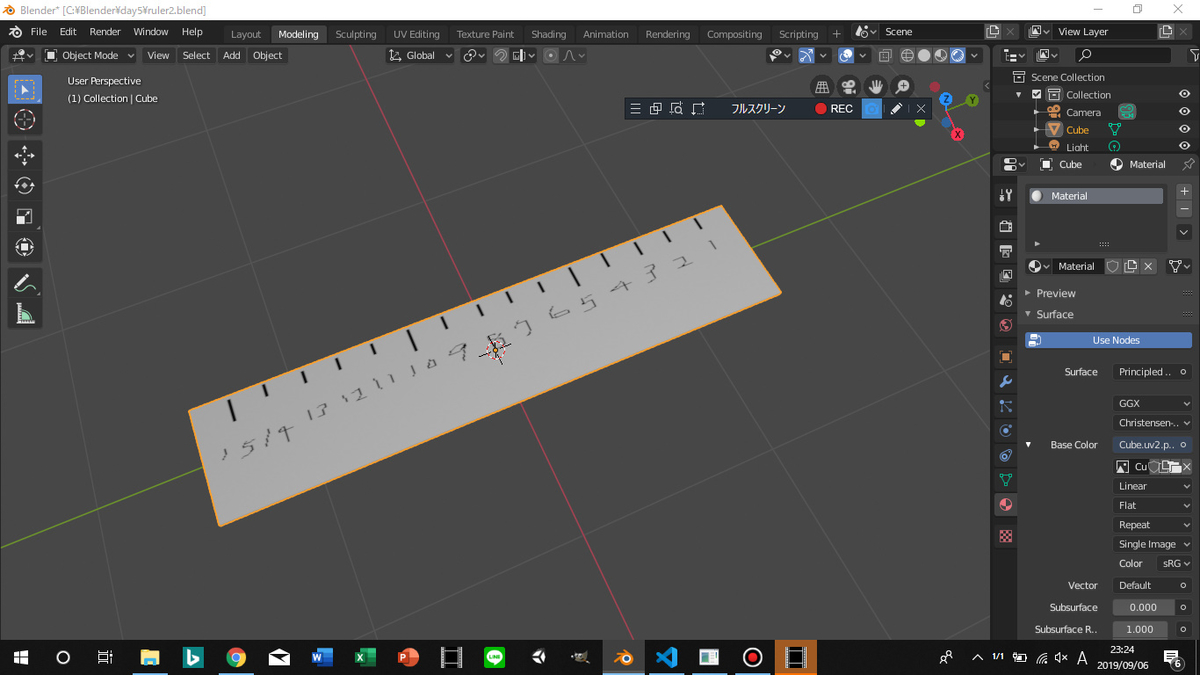The height and width of the screenshot is (675, 1200).
Task: Select the Cursor tool
Action: point(25,120)
